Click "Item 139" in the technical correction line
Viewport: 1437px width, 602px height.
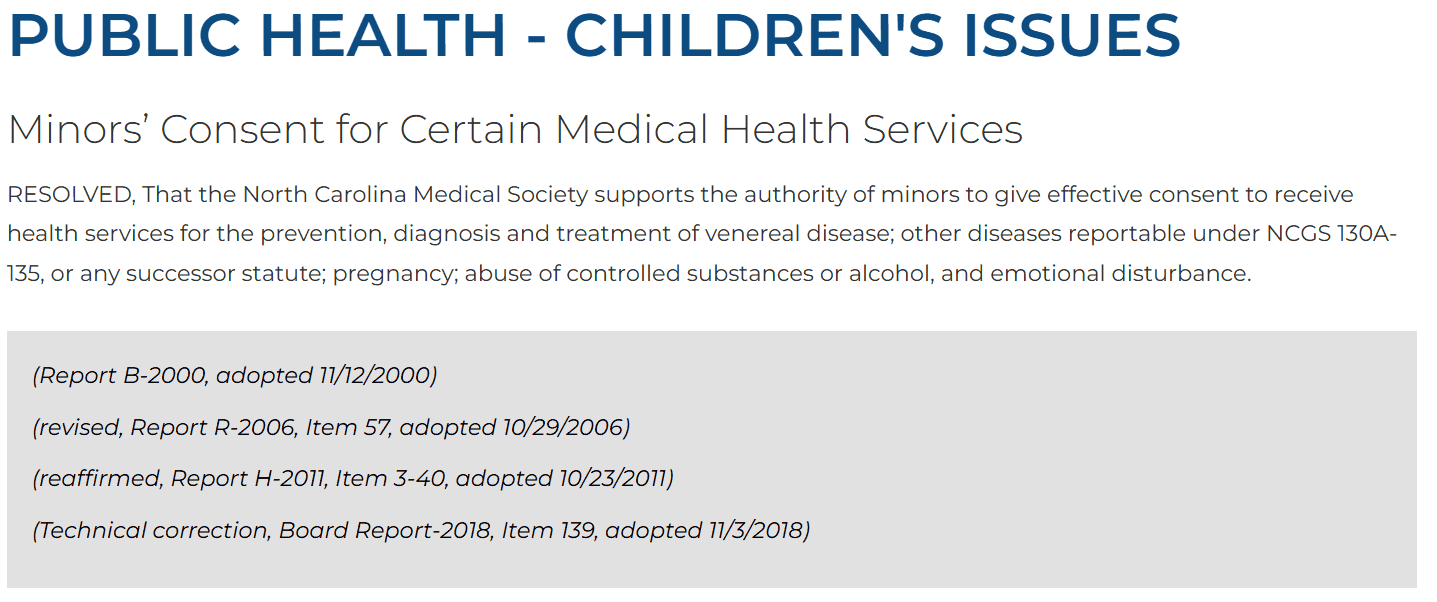click(x=551, y=531)
